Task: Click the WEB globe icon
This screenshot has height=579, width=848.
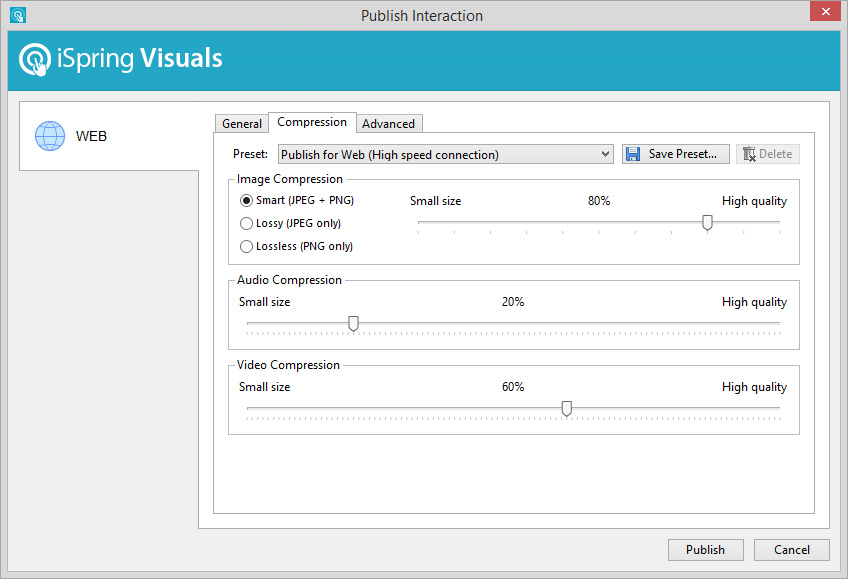Action: [49, 136]
